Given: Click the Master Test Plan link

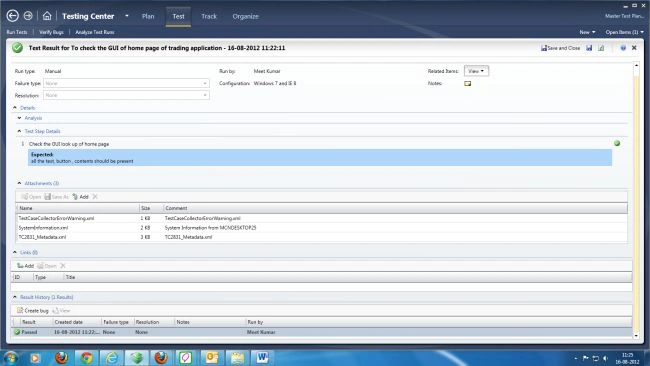Looking at the screenshot, I should tap(625, 16).
